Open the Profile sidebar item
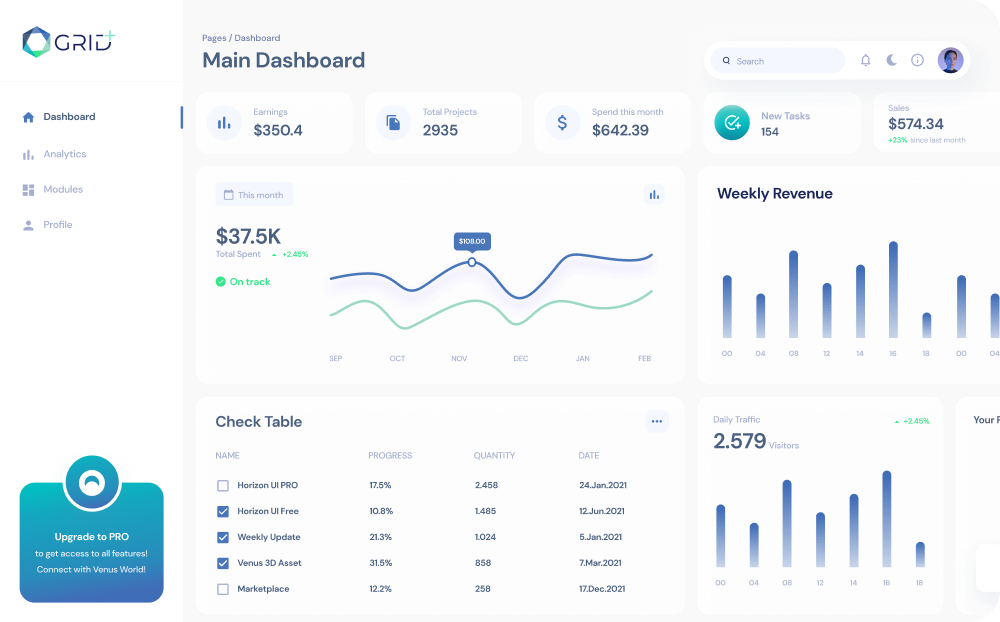 [57, 225]
